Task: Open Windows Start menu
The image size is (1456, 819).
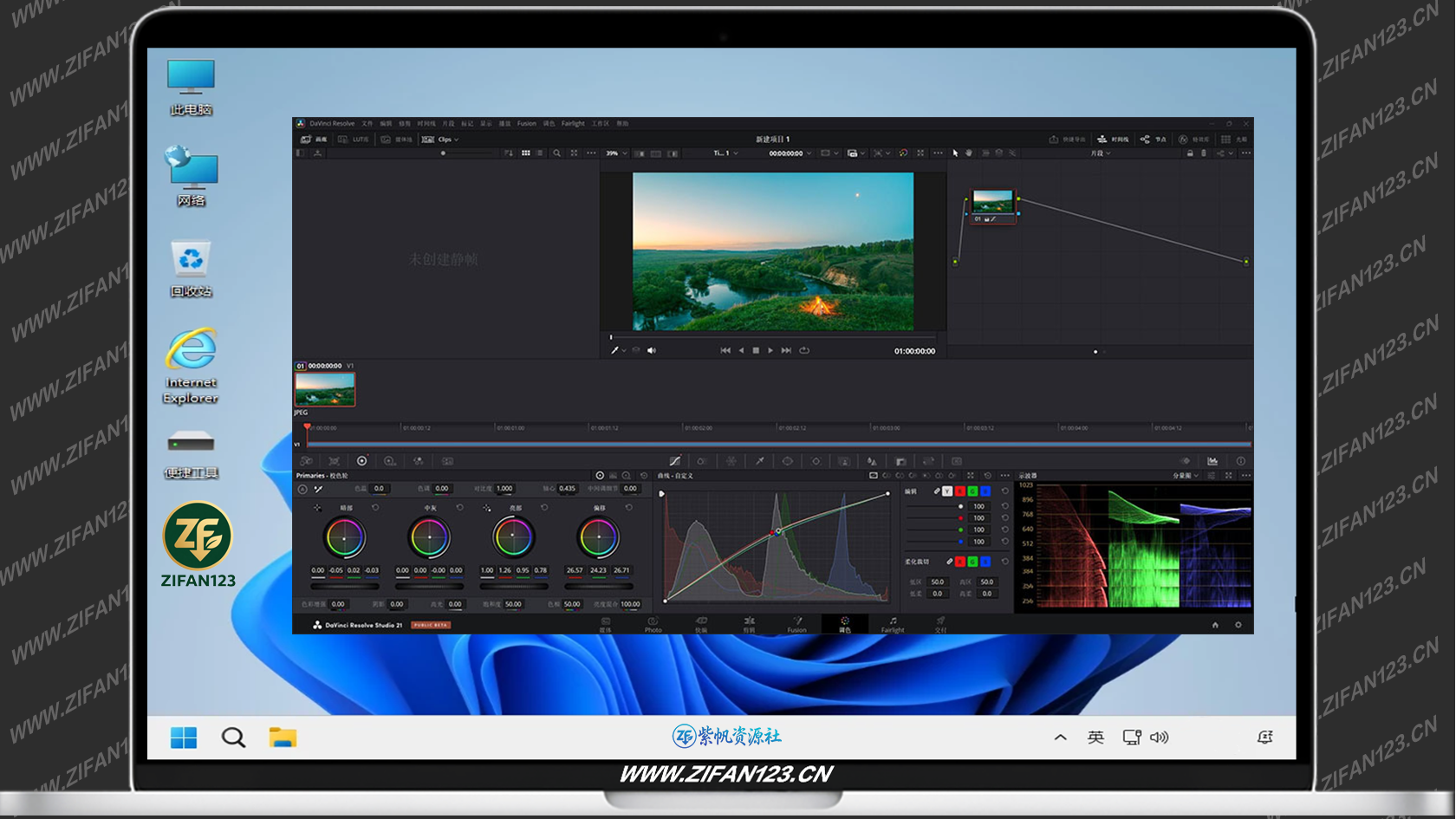Action: click(184, 738)
